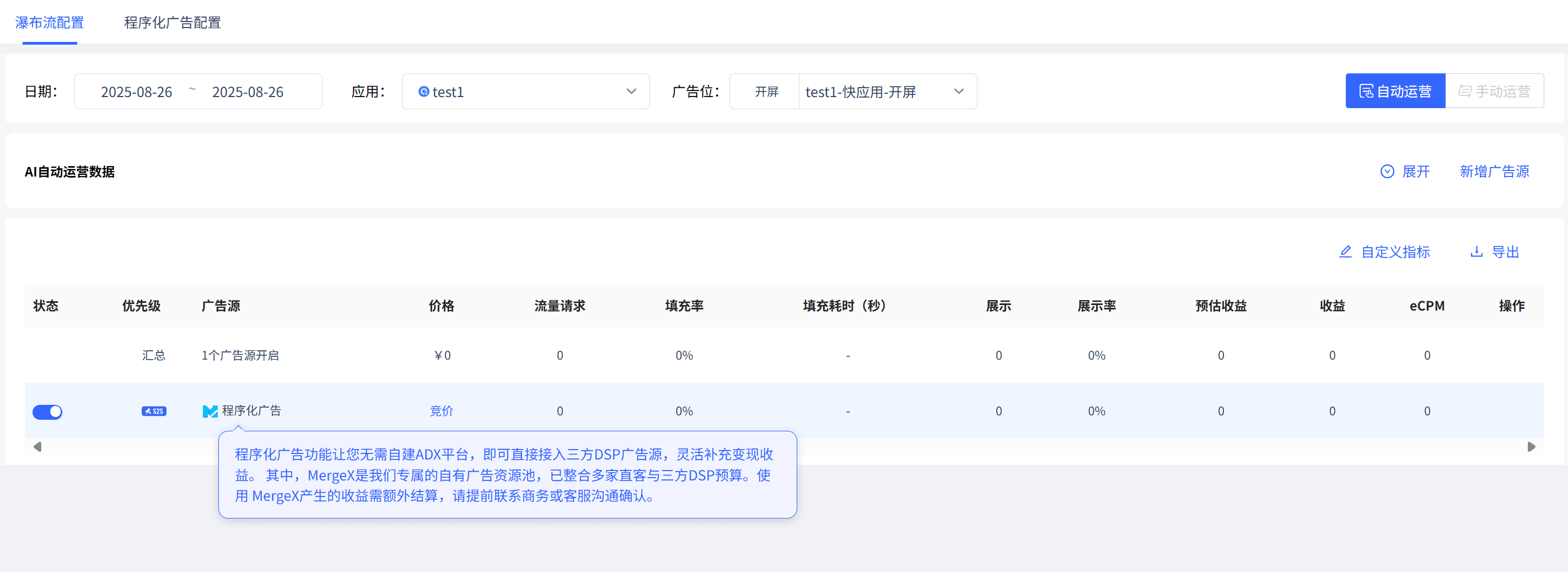Click the 新增广告源 link
Image resolution: width=1568 pixels, height=572 pixels.
(1494, 171)
